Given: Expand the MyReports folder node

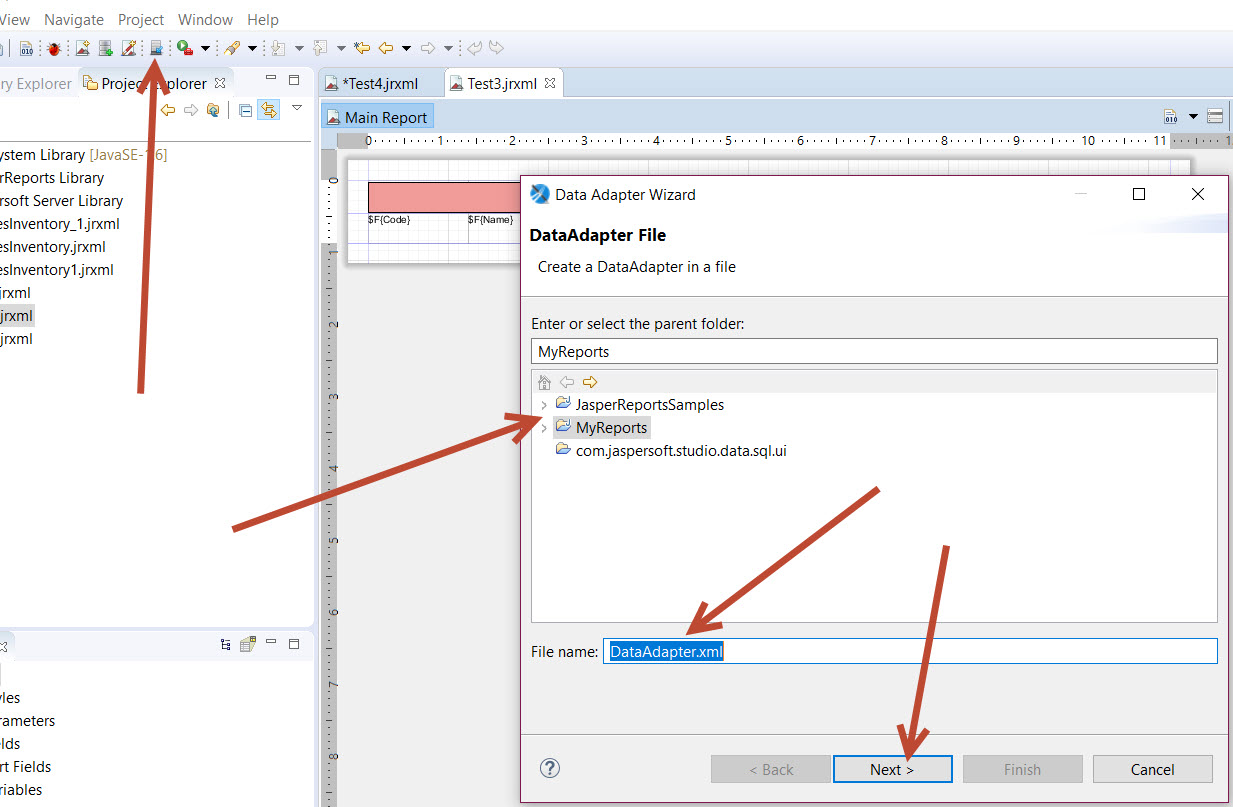Looking at the screenshot, I should (544, 428).
